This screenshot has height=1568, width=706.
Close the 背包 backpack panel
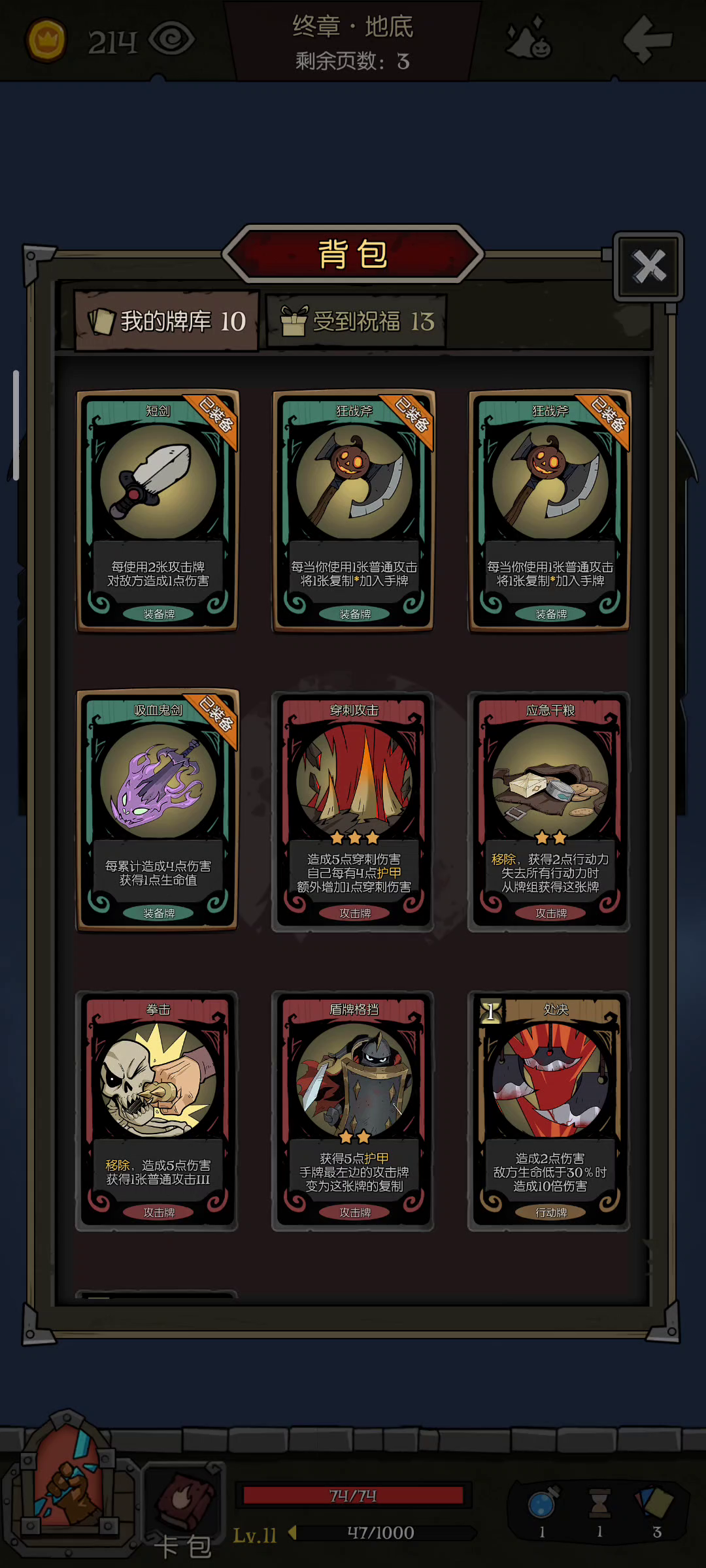(x=648, y=267)
